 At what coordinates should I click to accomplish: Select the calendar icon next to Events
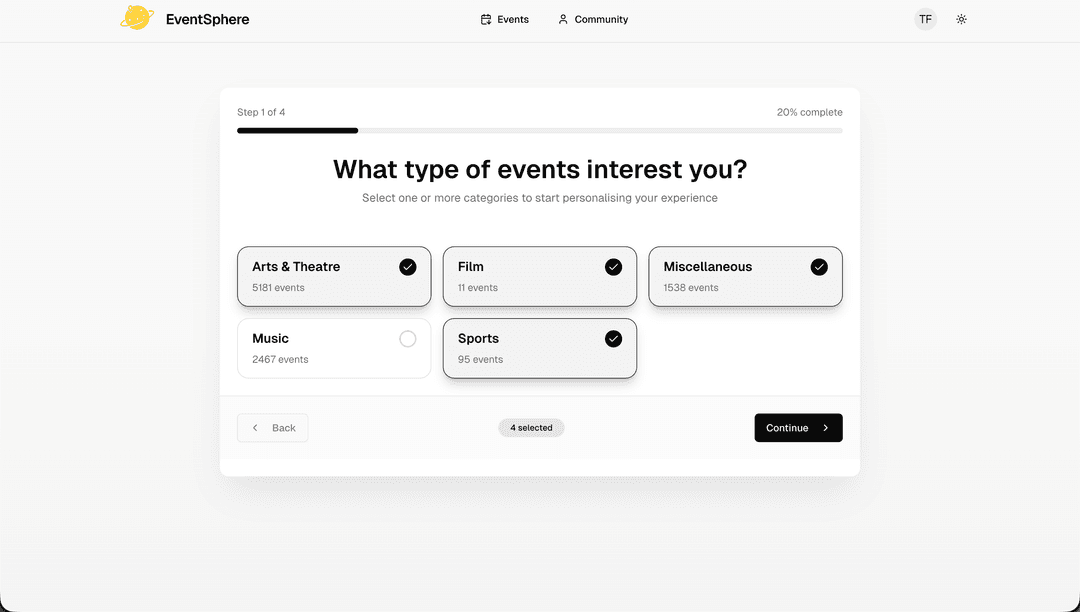[484, 19]
